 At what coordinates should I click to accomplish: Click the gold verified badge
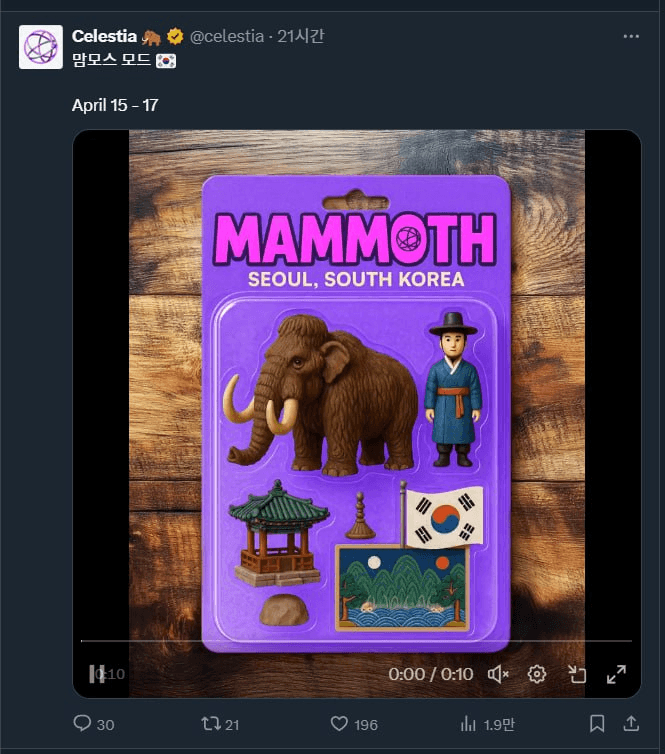coord(175,36)
